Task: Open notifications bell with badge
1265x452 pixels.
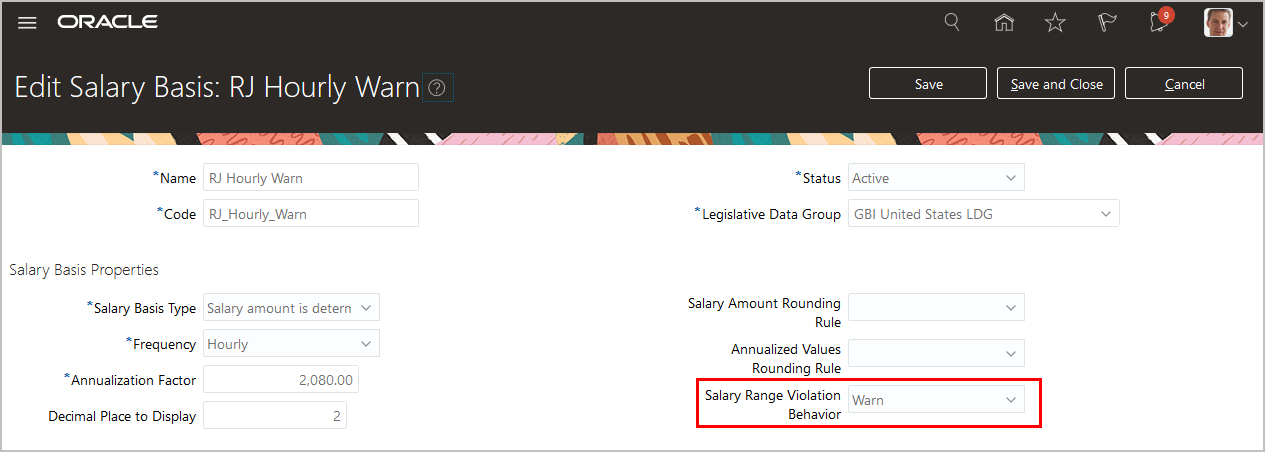Action: click(1160, 22)
